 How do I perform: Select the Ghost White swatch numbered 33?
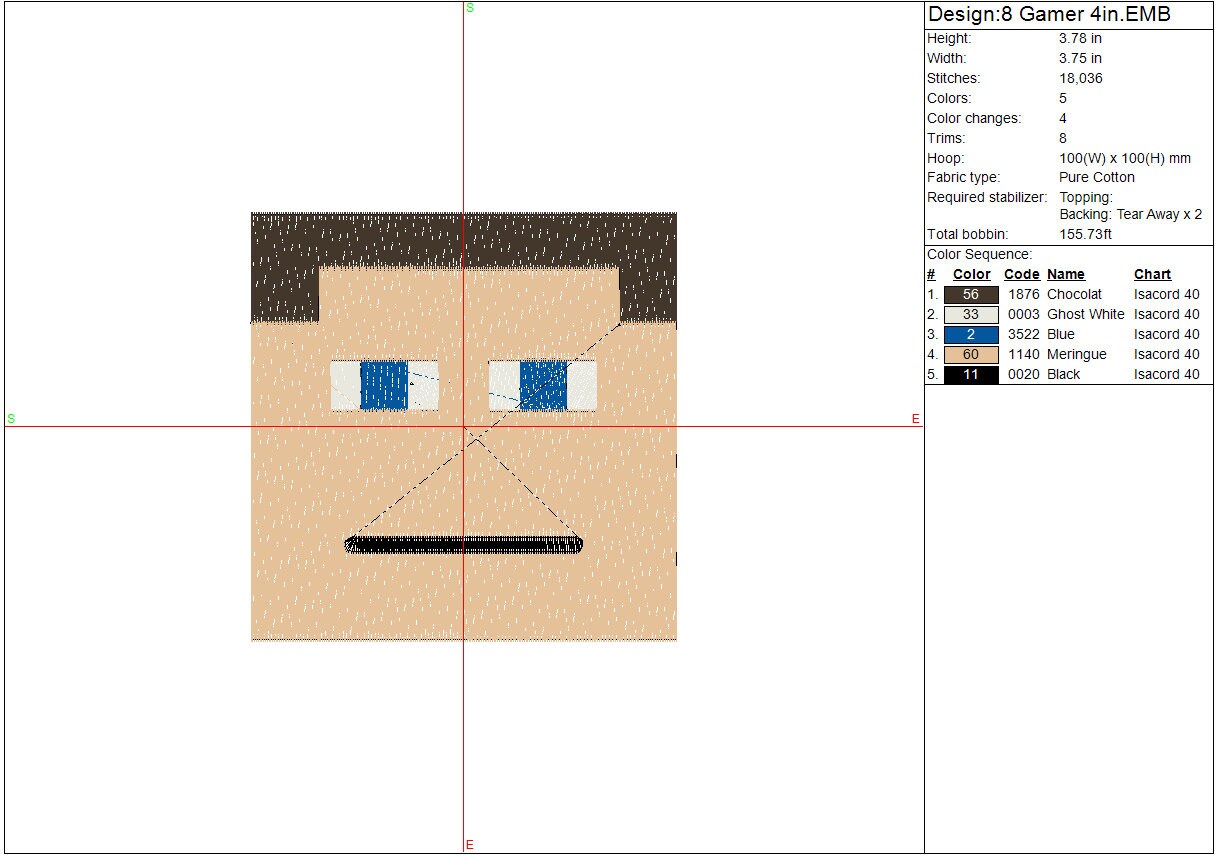970,315
